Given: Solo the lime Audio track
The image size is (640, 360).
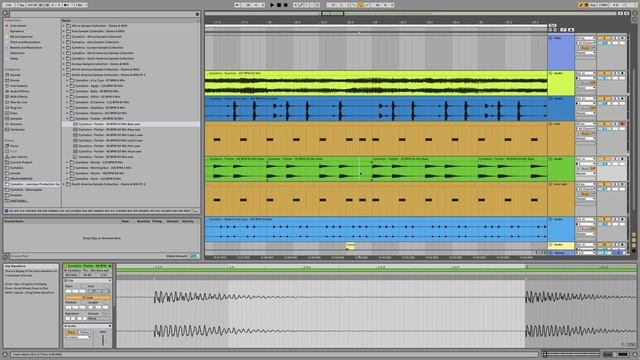Looking at the screenshot, I should tap(615, 73).
